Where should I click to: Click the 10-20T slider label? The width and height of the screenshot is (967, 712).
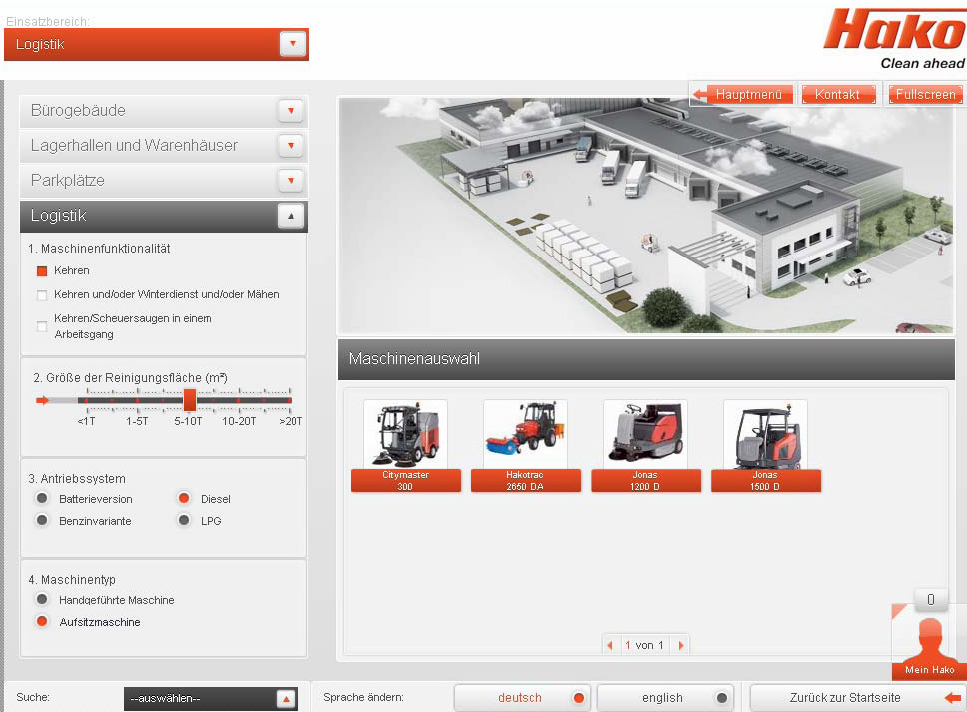[239, 422]
